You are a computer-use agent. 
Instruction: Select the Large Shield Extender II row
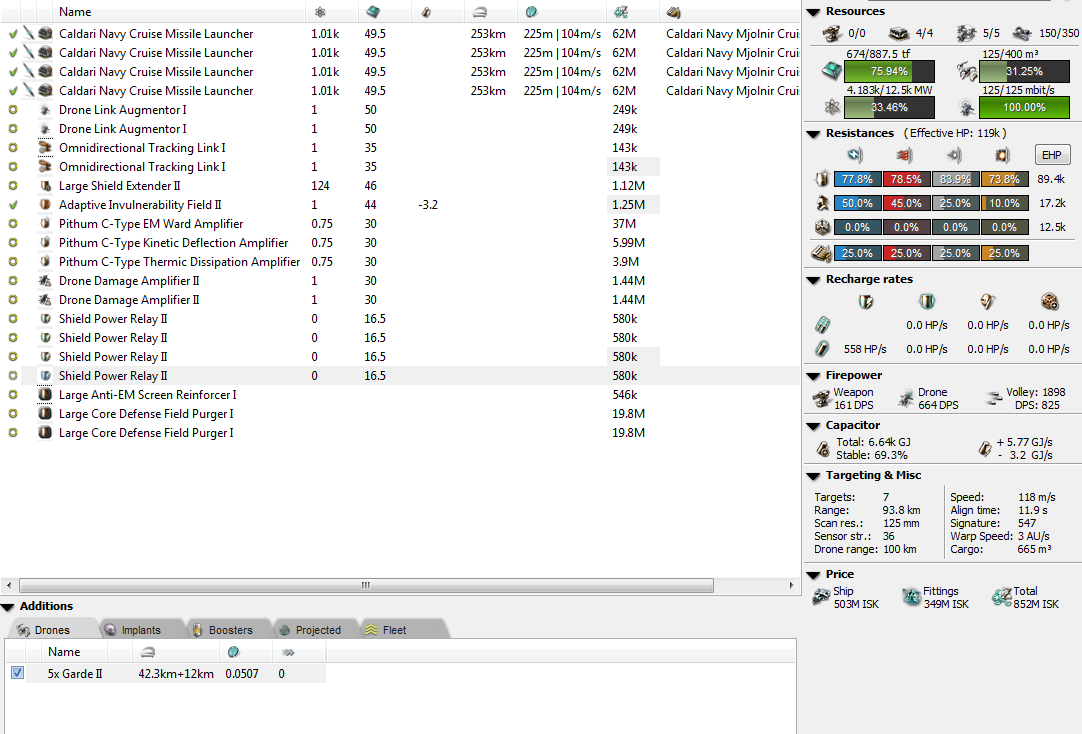click(x=400, y=186)
